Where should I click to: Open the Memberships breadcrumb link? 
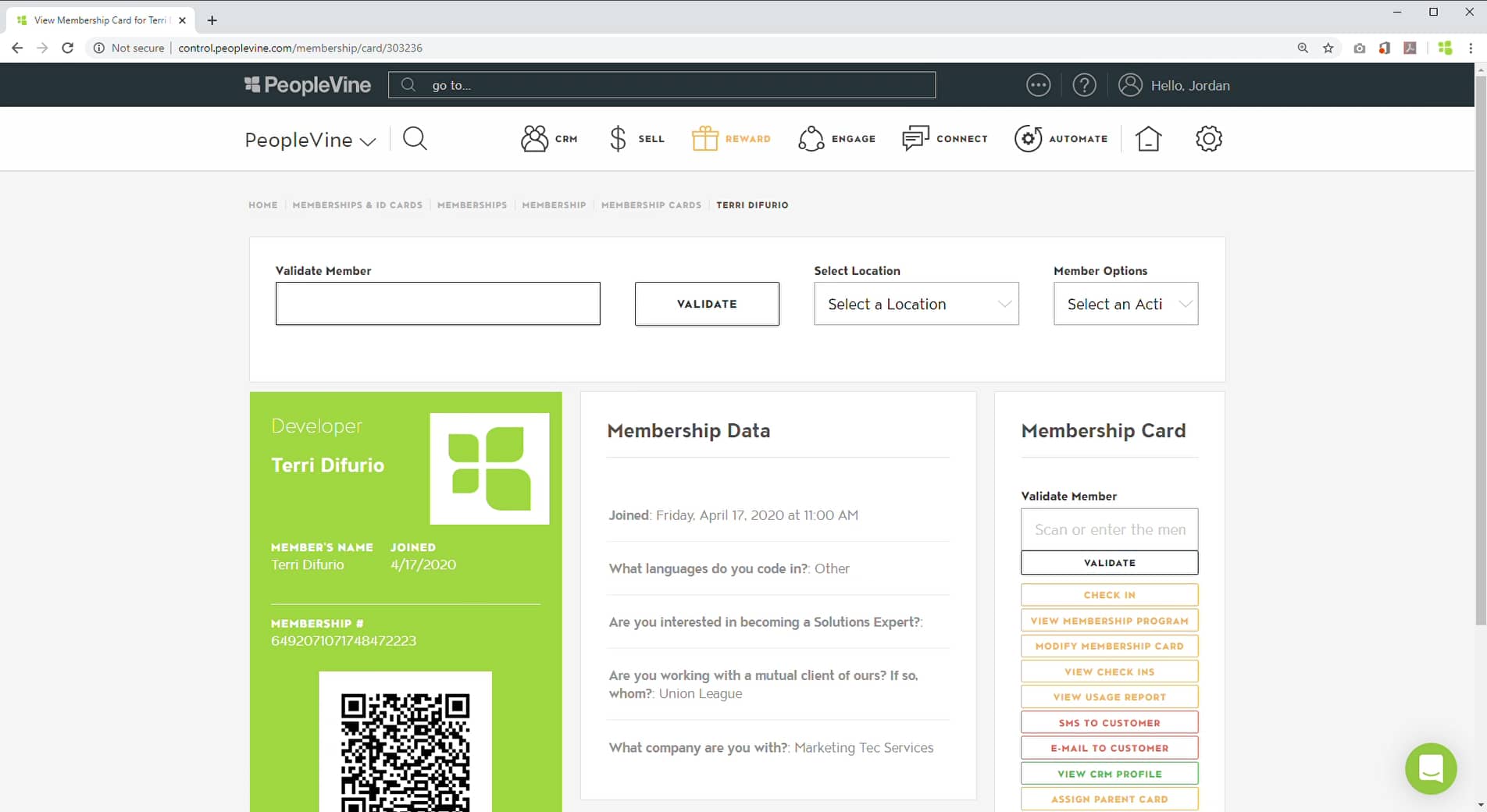(x=472, y=205)
